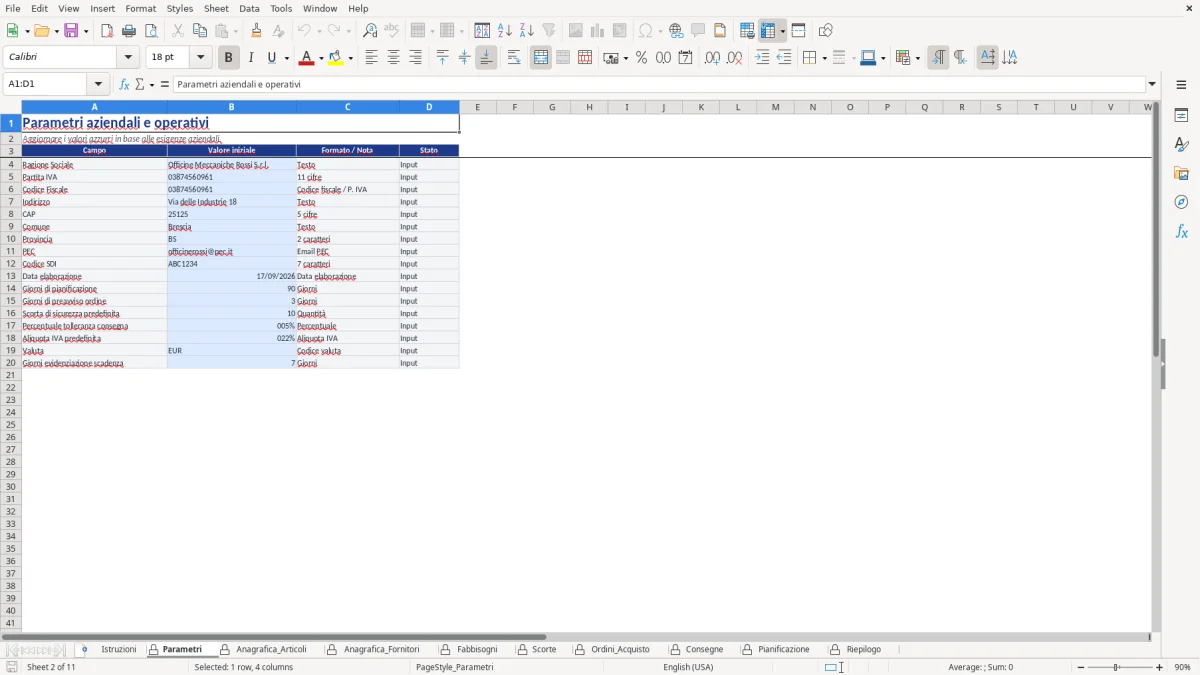Image resolution: width=1200 pixels, height=675 pixels.
Task: Open the sidebar Gallery deck
Action: (1181, 173)
